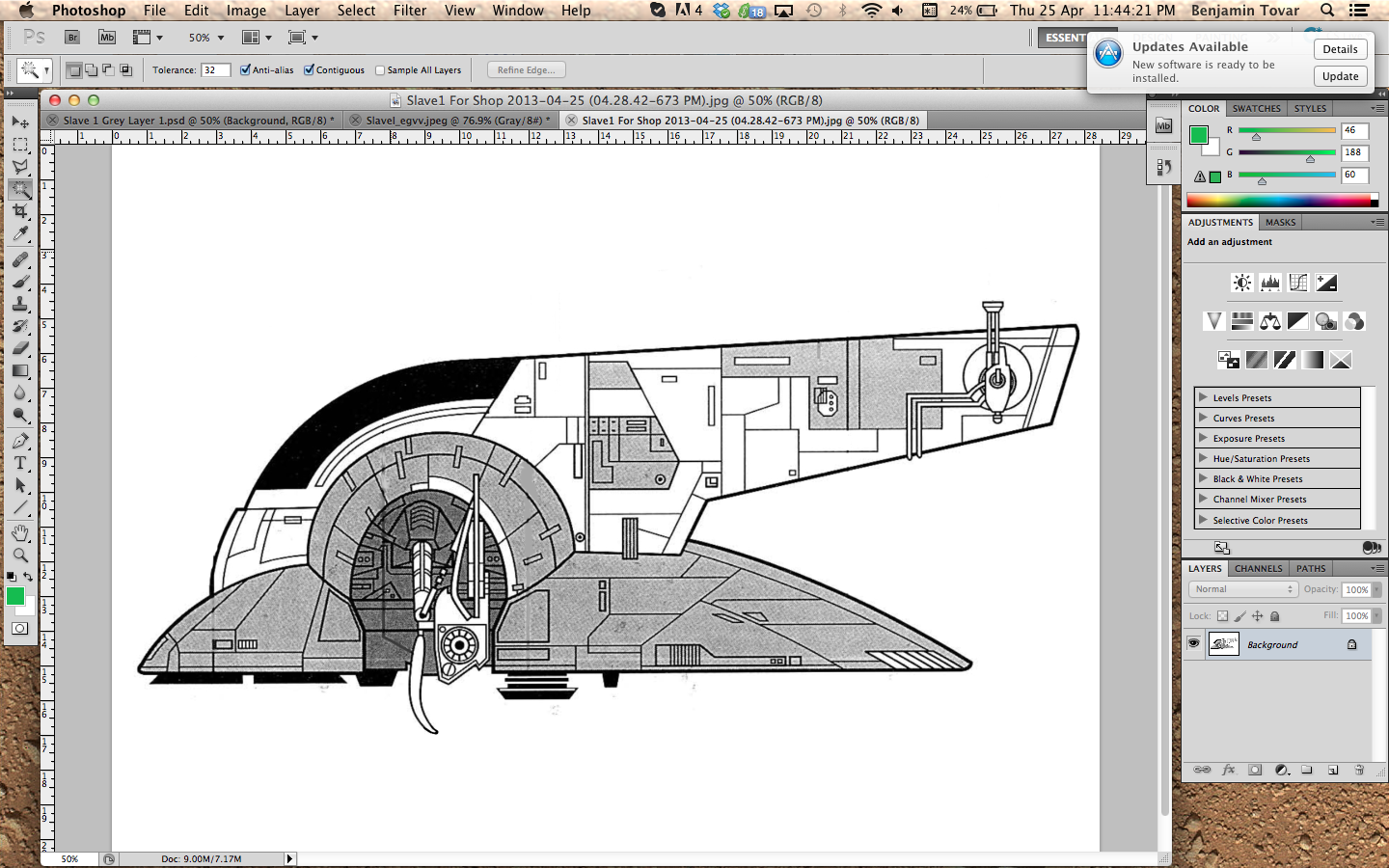Click the Refine Edge button

coord(526,69)
